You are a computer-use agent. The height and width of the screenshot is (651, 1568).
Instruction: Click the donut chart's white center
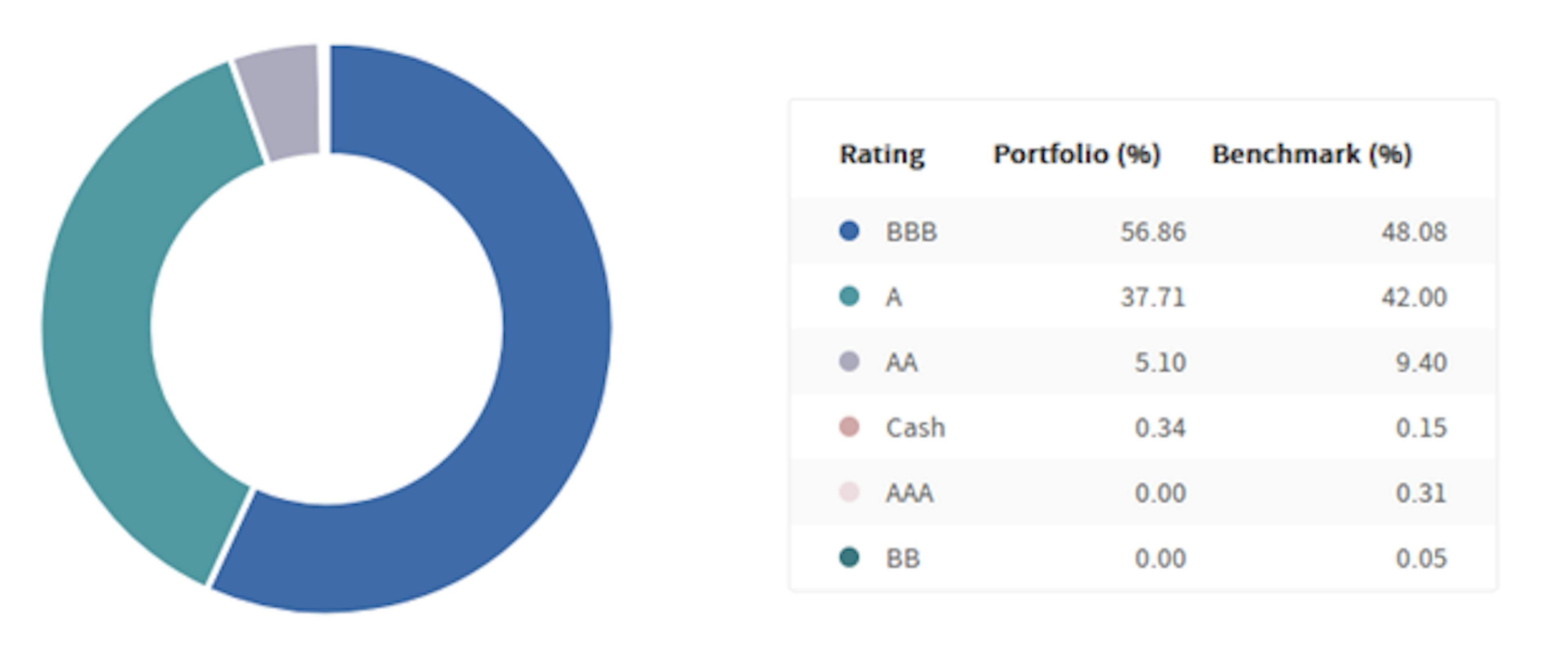pyautogui.click(x=326, y=329)
